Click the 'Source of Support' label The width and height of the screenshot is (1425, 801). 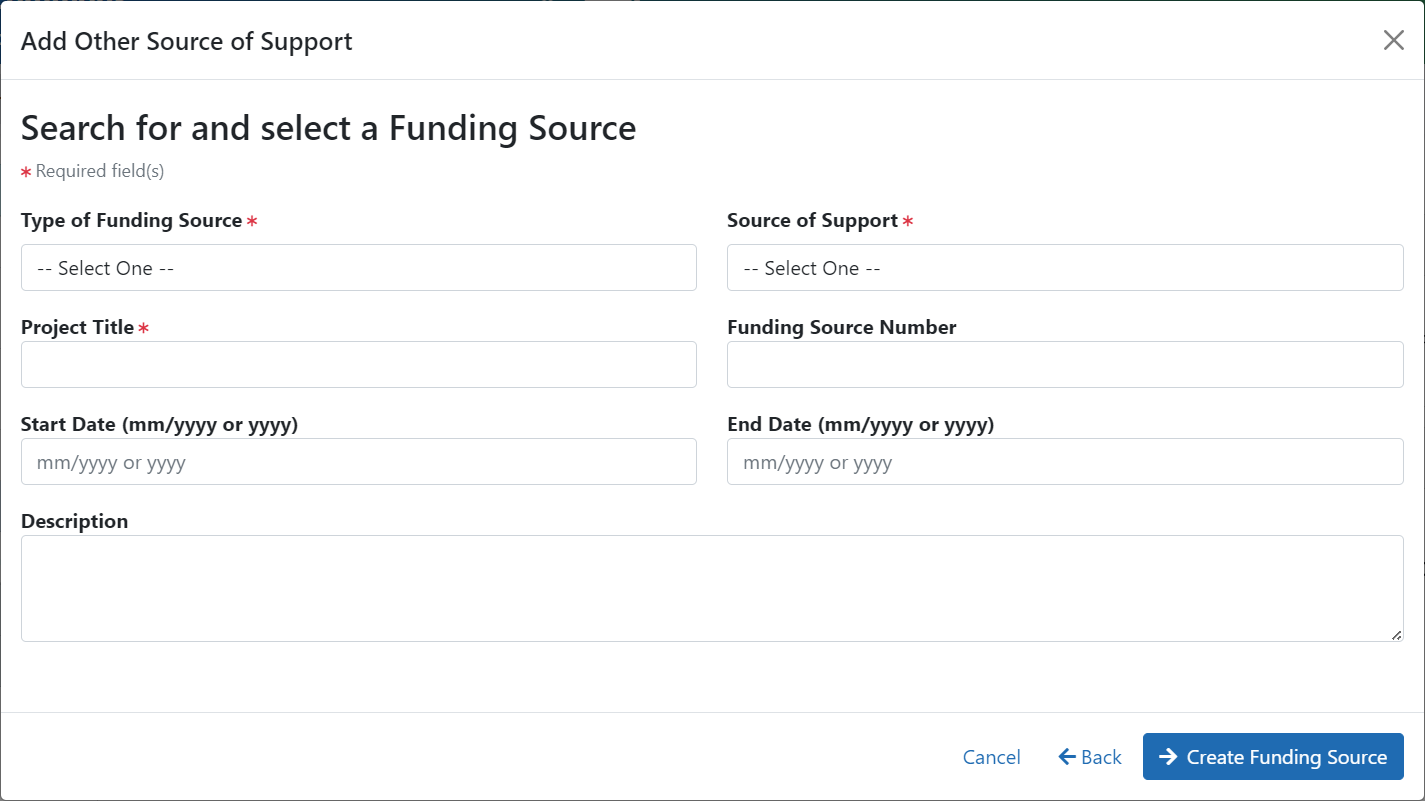click(x=812, y=221)
